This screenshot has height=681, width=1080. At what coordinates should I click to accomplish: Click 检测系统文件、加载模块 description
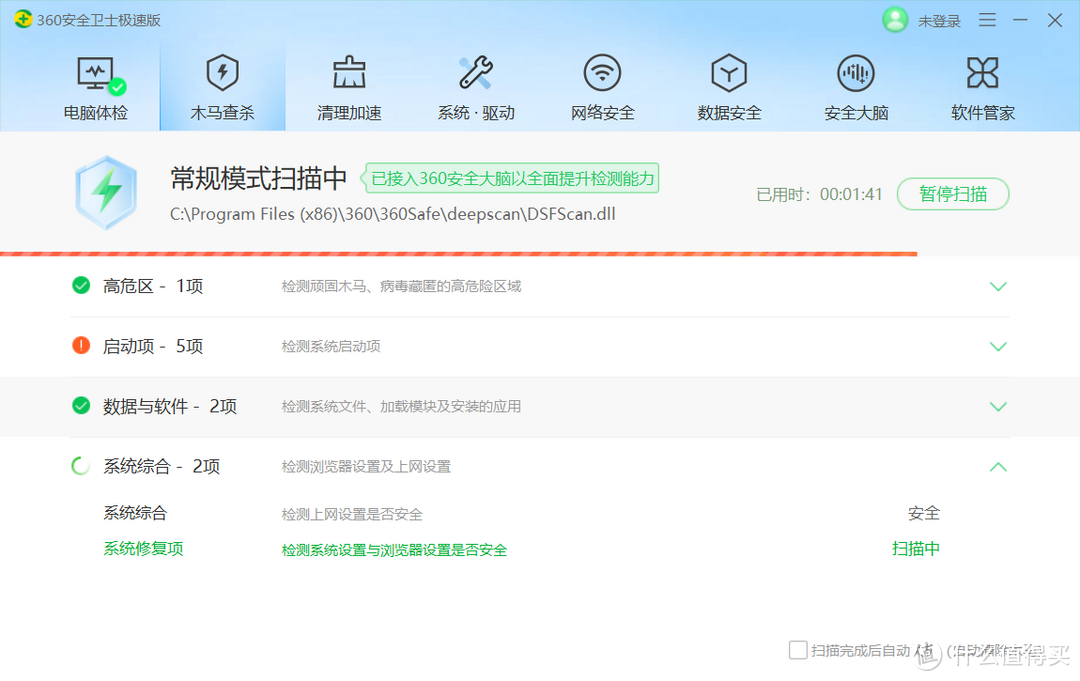401,407
